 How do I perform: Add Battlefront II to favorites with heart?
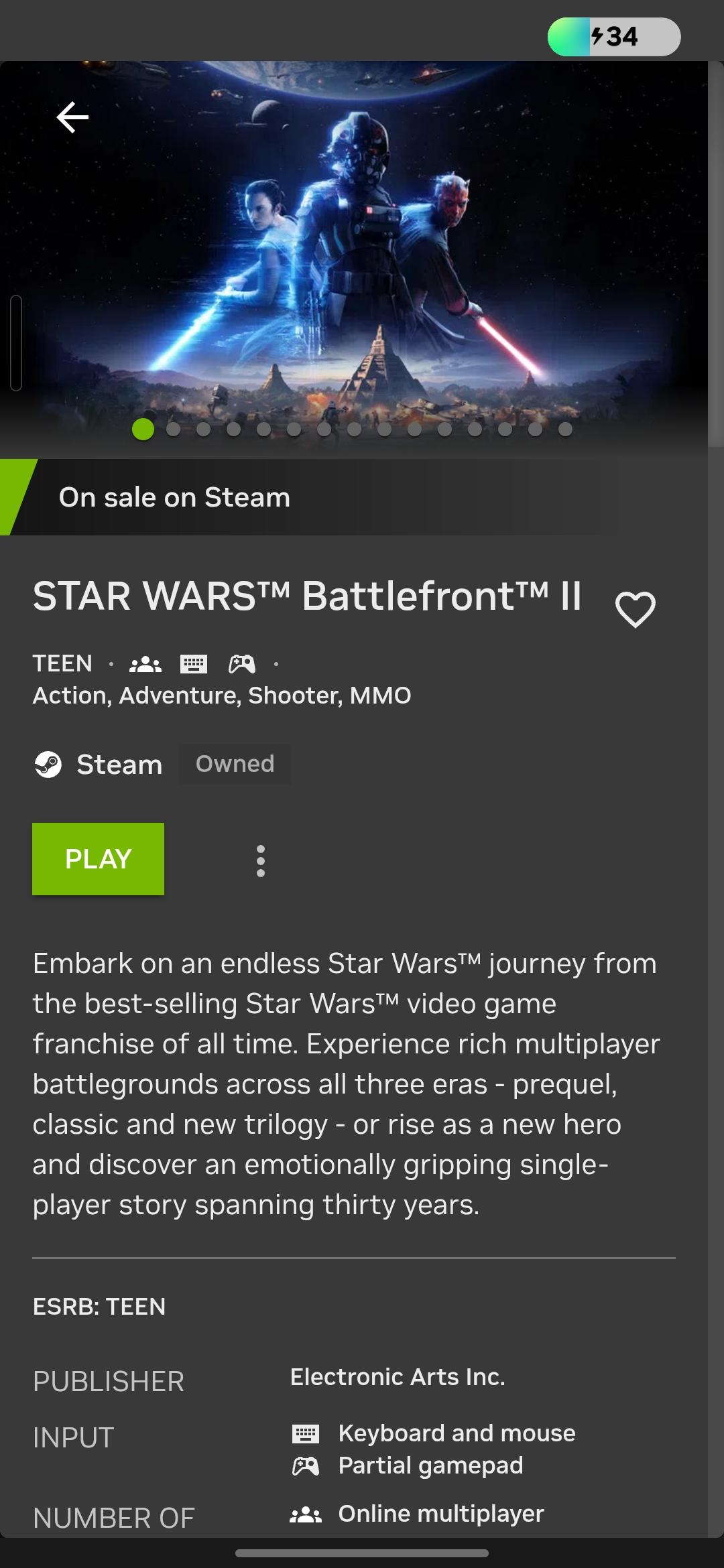635,609
